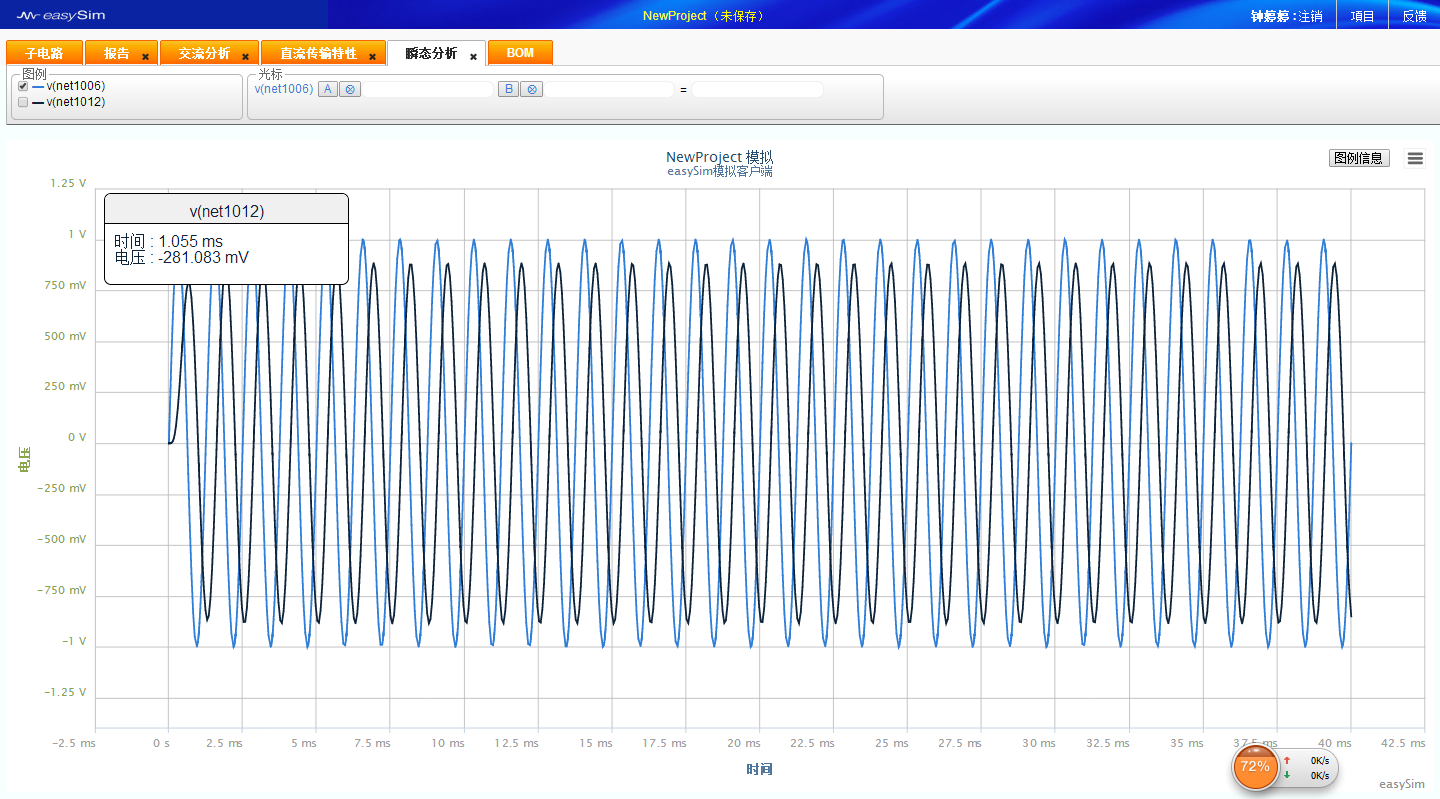Click the chart title NewProject 模拟
Viewport: 1440px width, 799px height.
(x=719, y=157)
